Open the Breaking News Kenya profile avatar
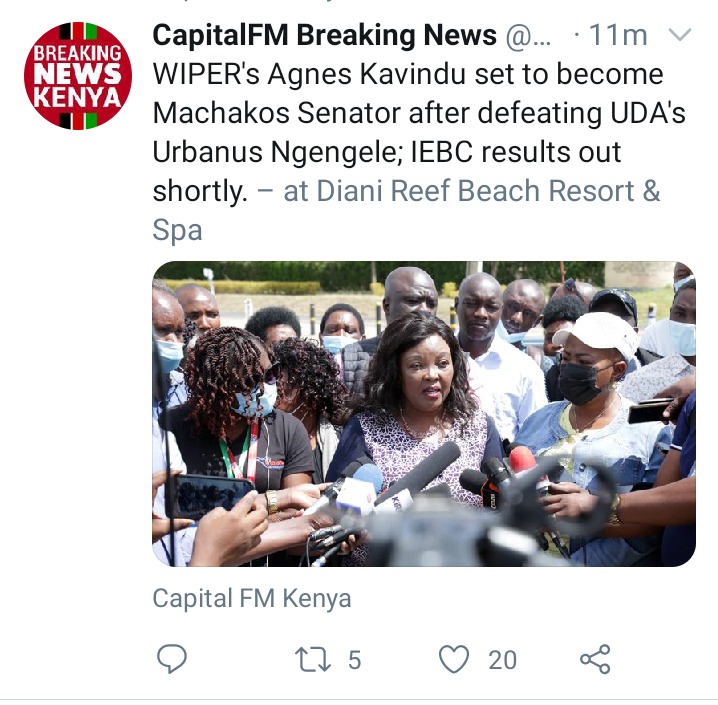This screenshot has height=705, width=718. click(x=78, y=76)
